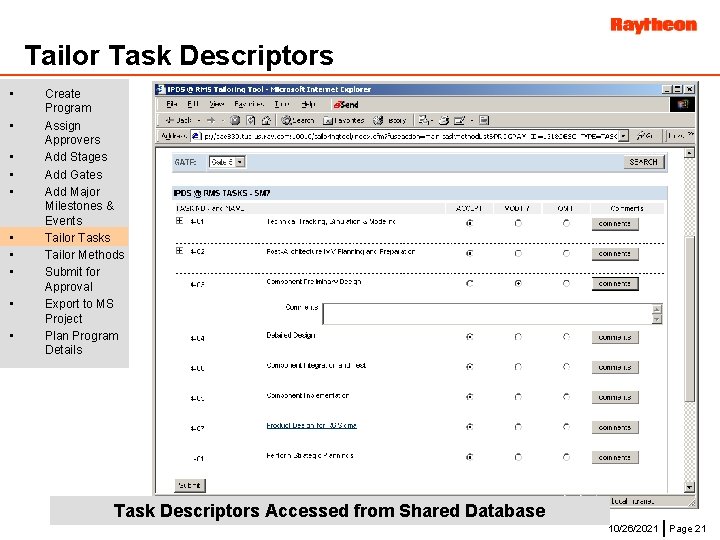
Task: Click the Go button beside address bar
Action: coord(645,135)
